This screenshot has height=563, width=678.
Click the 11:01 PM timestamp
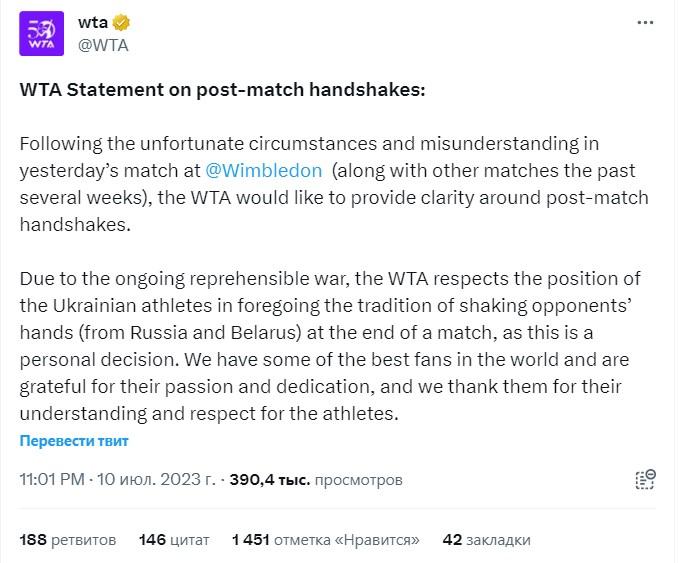coord(52,479)
